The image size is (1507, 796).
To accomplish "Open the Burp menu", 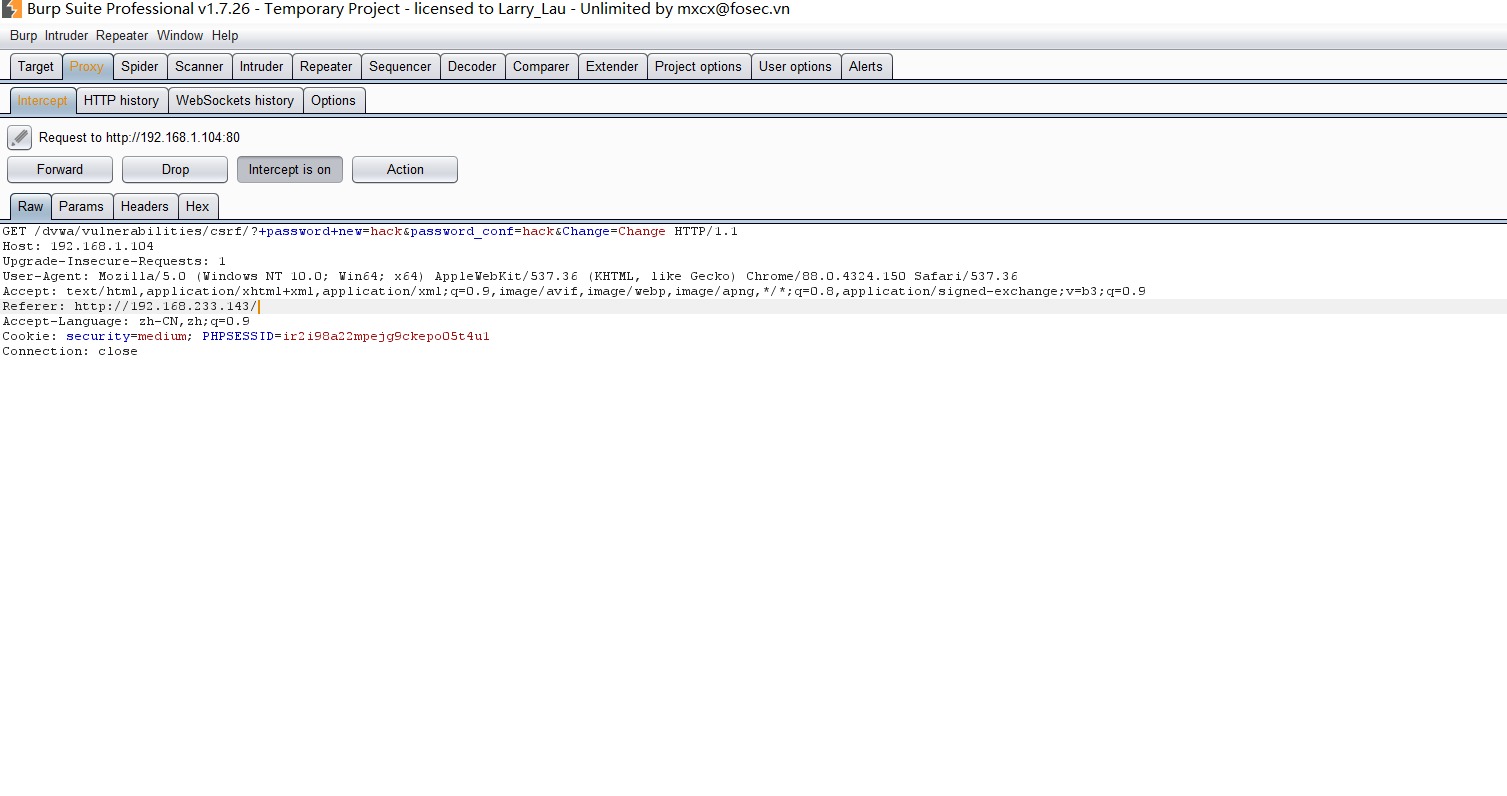I will pos(23,36).
